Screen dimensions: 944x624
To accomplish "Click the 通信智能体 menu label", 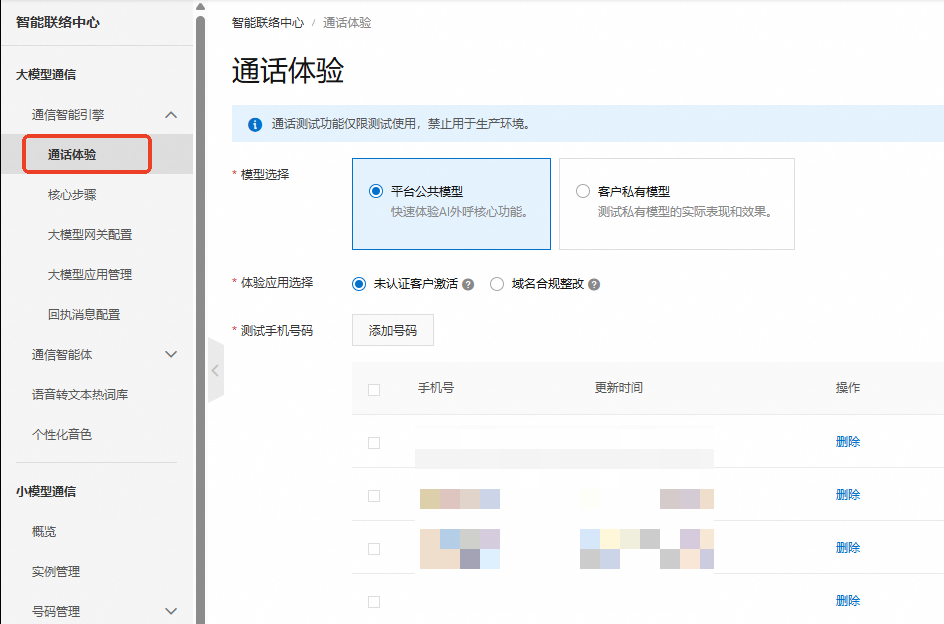I will (62, 354).
